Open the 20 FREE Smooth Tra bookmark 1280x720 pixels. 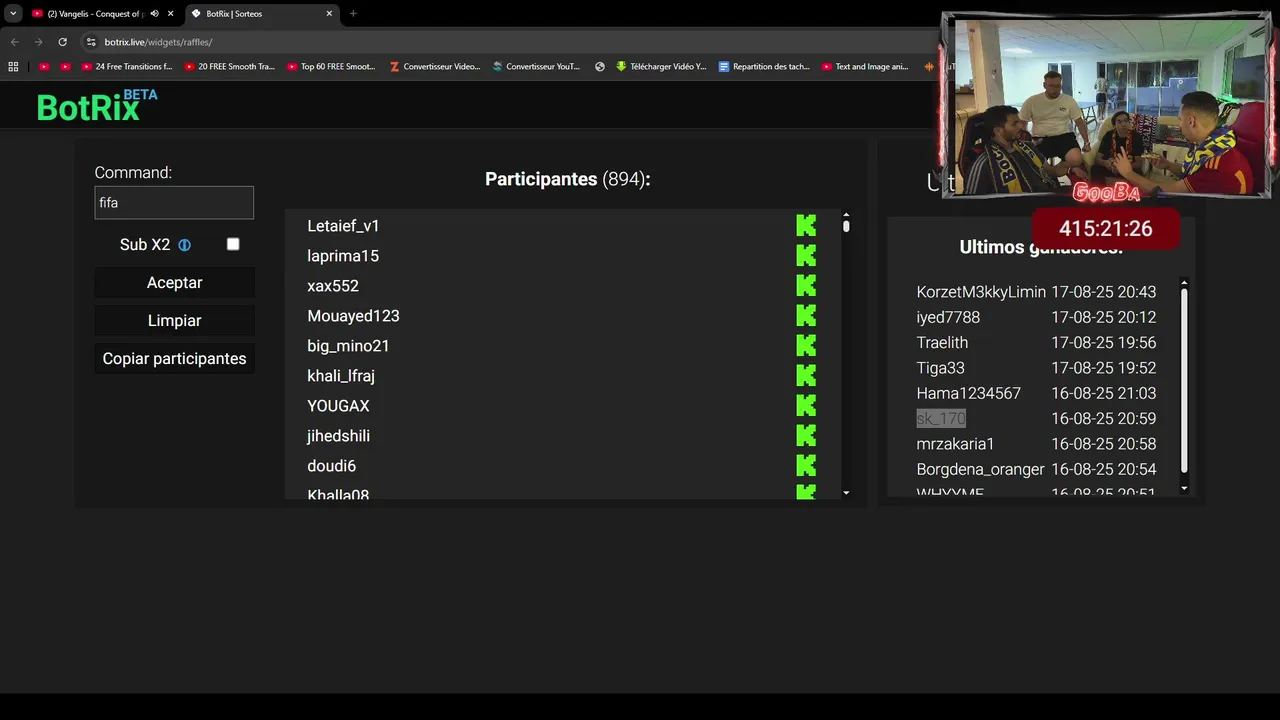coord(230,67)
